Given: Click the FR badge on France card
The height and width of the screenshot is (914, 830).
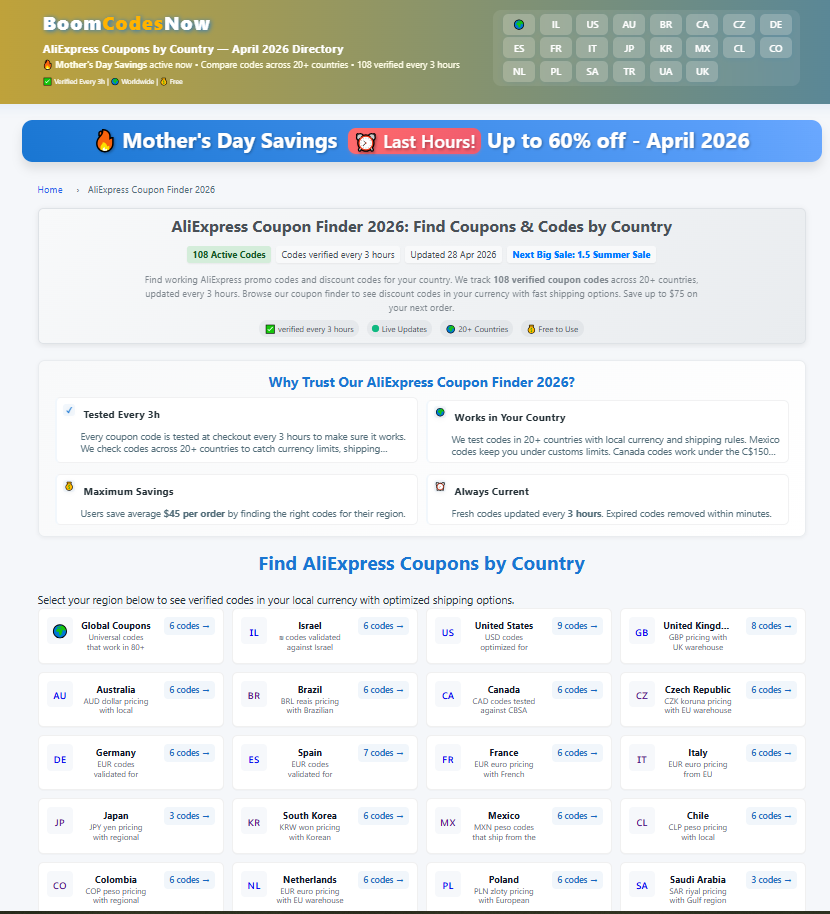Looking at the screenshot, I should (x=448, y=760).
